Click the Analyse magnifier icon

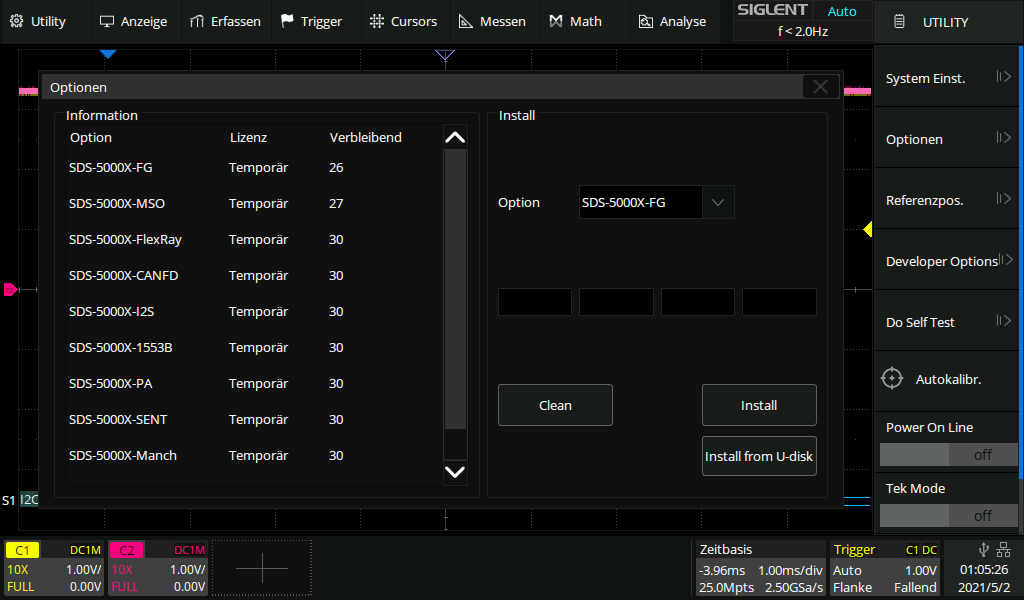click(645, 22)
